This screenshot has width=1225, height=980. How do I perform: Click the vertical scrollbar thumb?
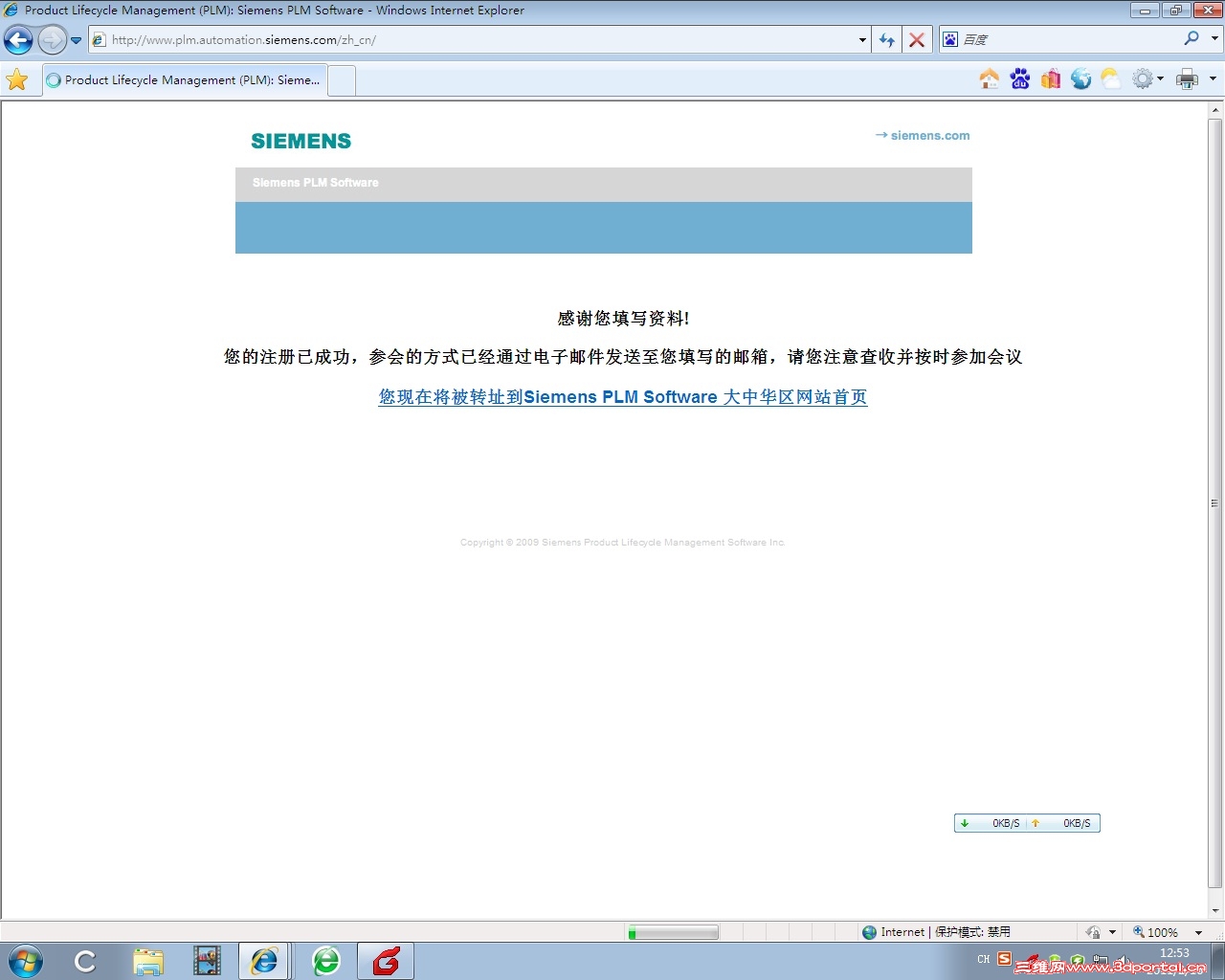[1215, 503]
